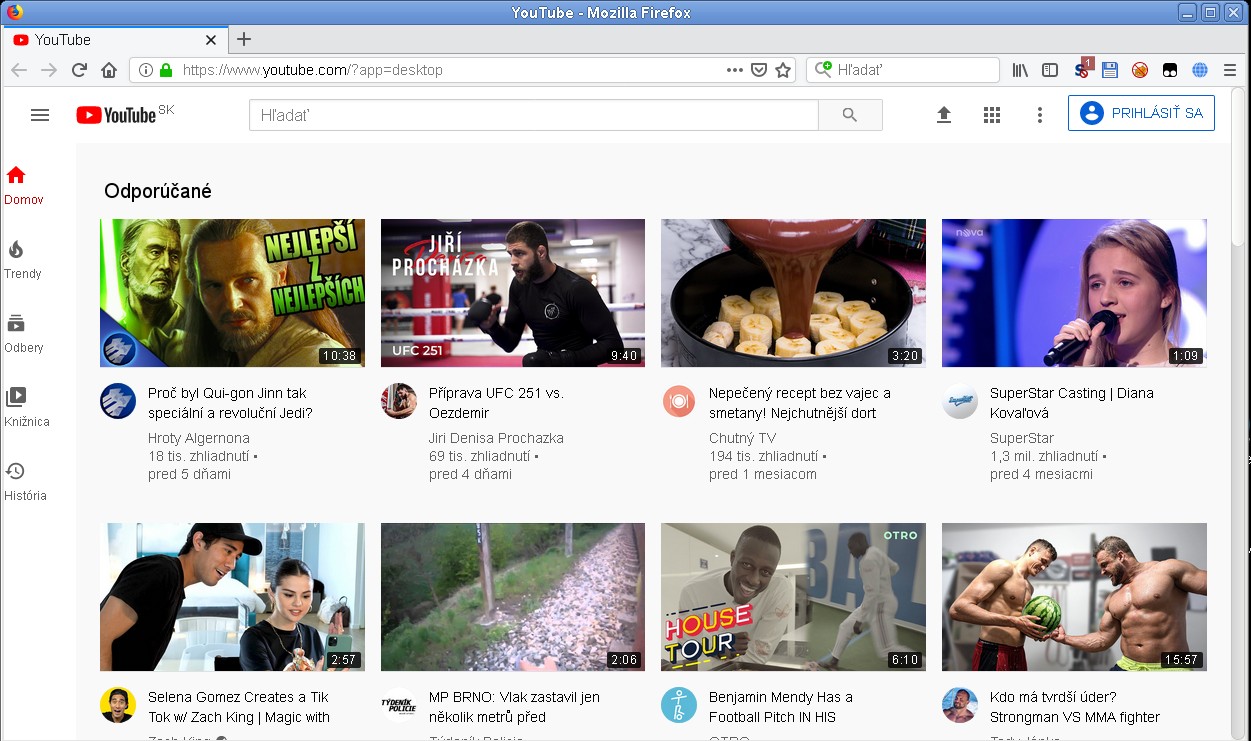This screenshot has width=1251, height=741.
Task: Open the Jiří Procházka UFC 251 thumbnail
Action: coord(513,293)
